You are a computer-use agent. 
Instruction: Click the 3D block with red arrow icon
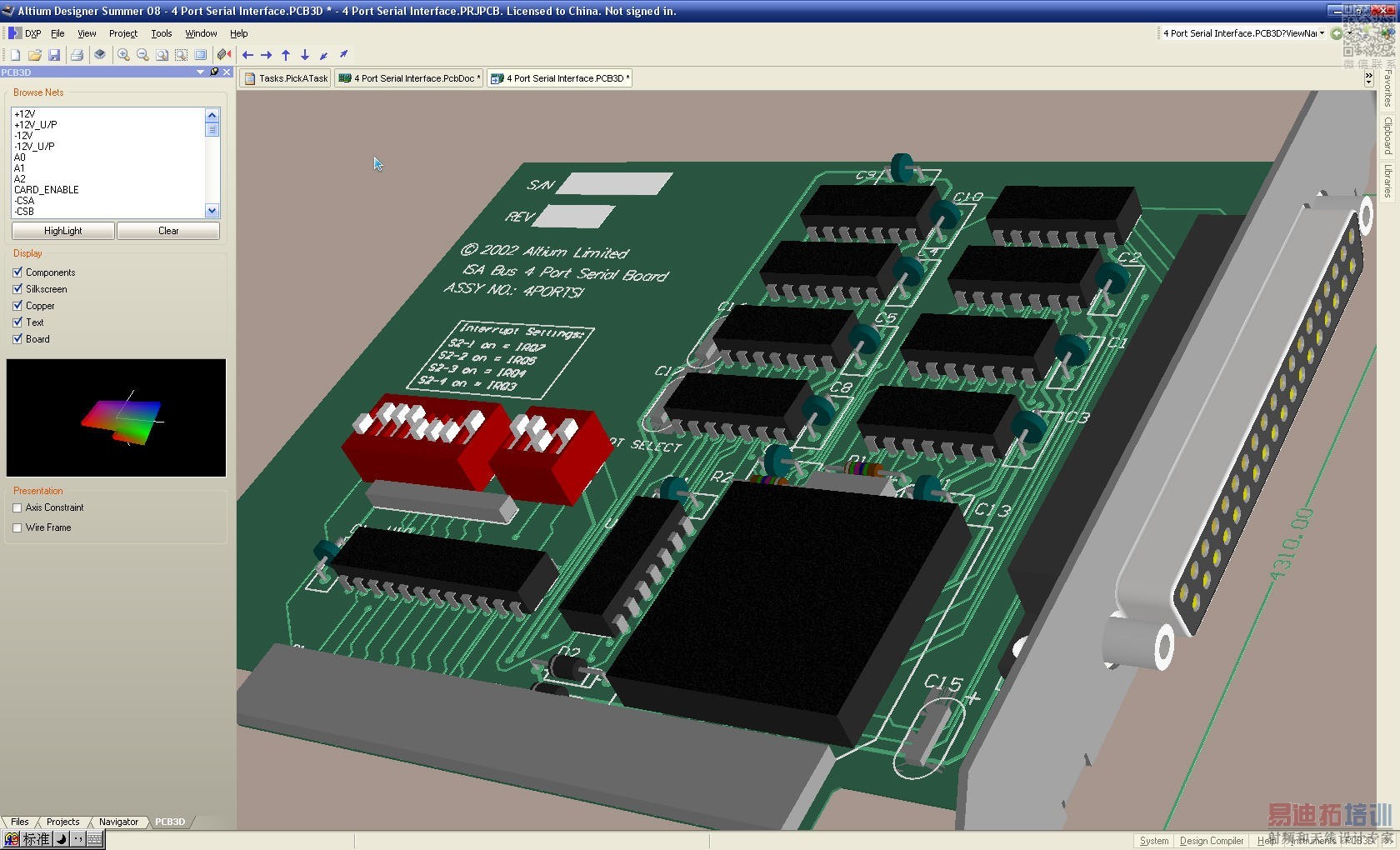pos(224,55)
